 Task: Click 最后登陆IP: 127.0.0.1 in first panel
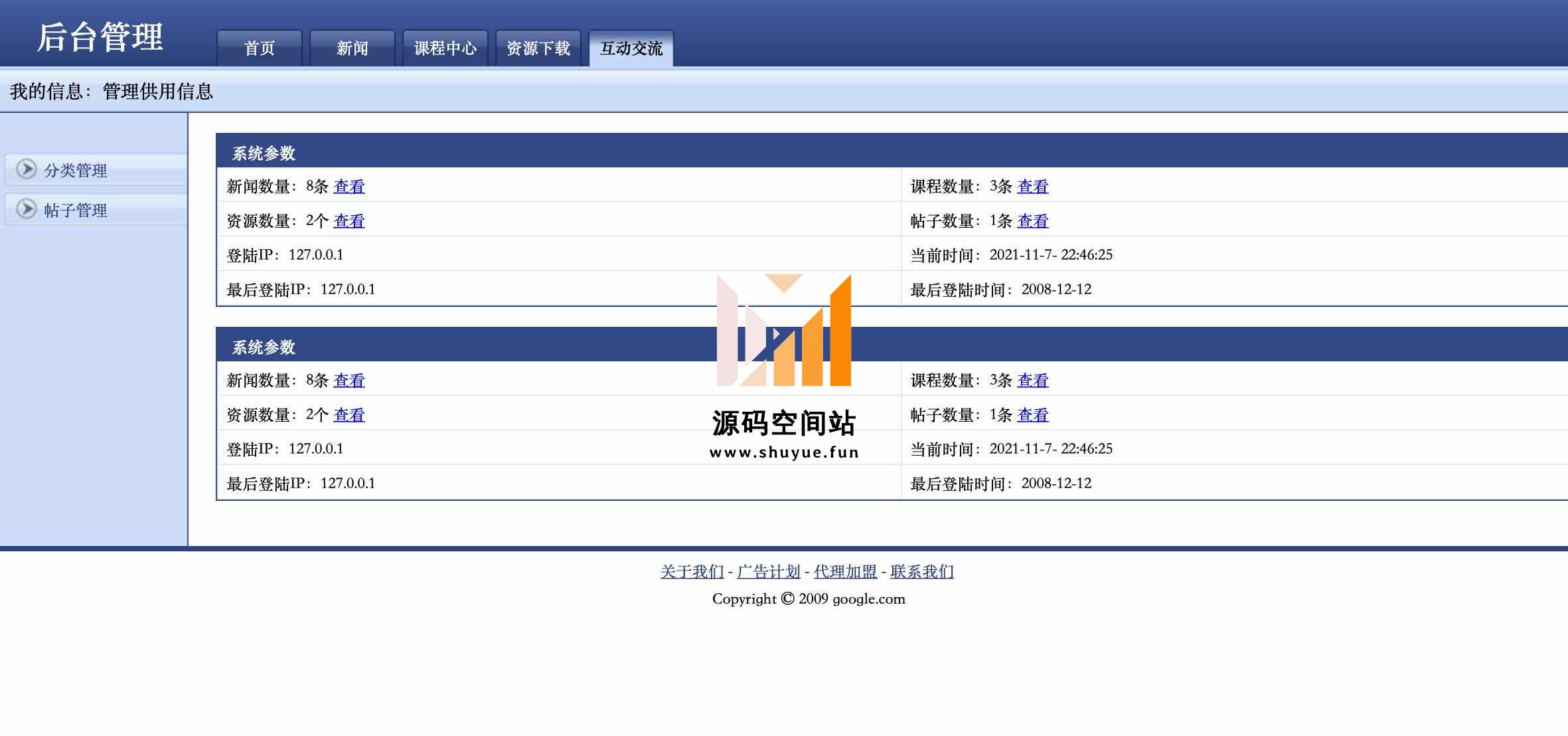(x=301, y=290)
